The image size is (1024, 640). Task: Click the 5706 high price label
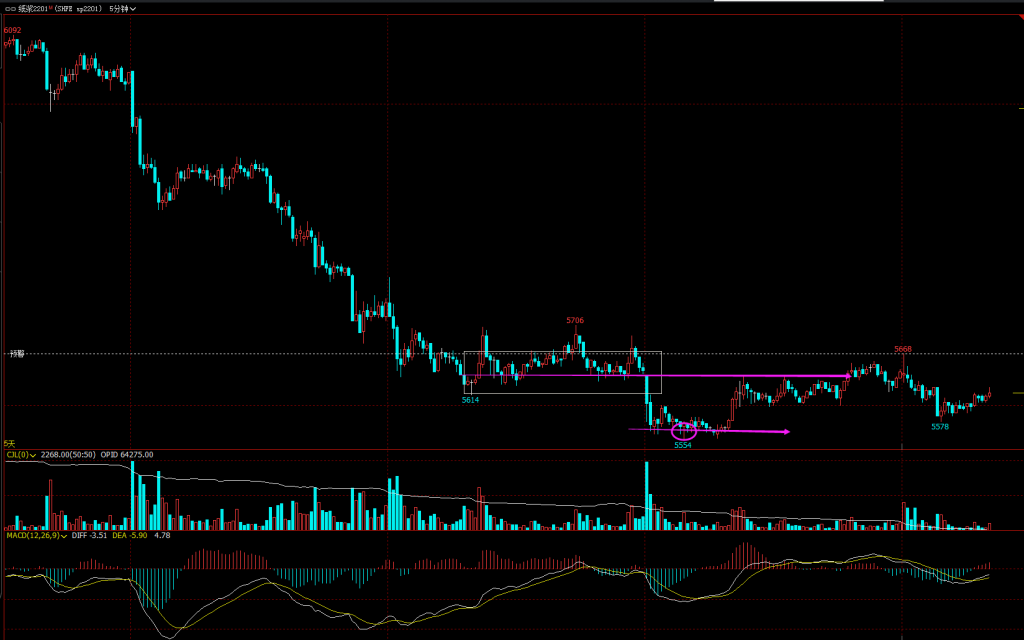click(574, 321)
